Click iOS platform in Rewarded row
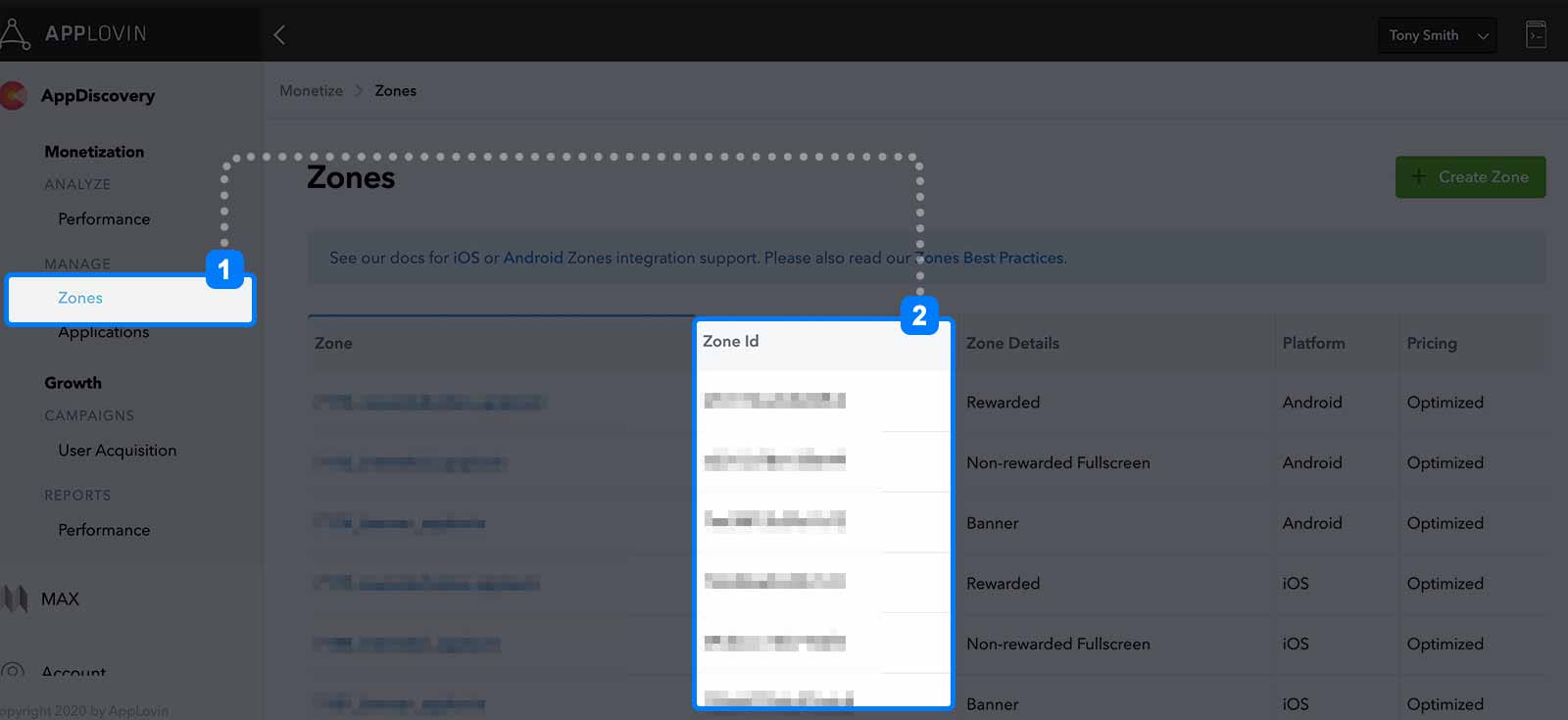Screen dimensions: 1568x720 pos(1296,584)
